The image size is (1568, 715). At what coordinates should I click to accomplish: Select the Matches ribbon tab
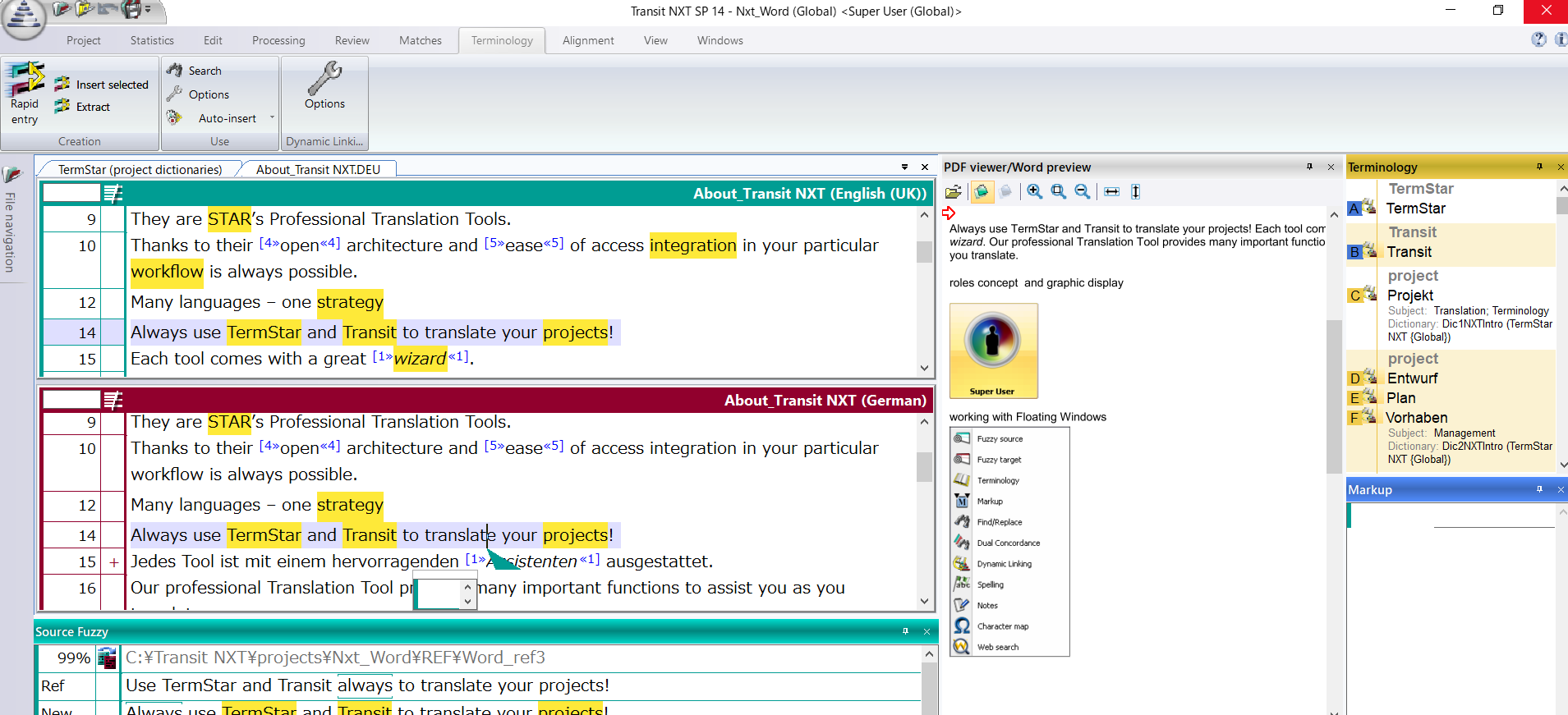[421, 40]
